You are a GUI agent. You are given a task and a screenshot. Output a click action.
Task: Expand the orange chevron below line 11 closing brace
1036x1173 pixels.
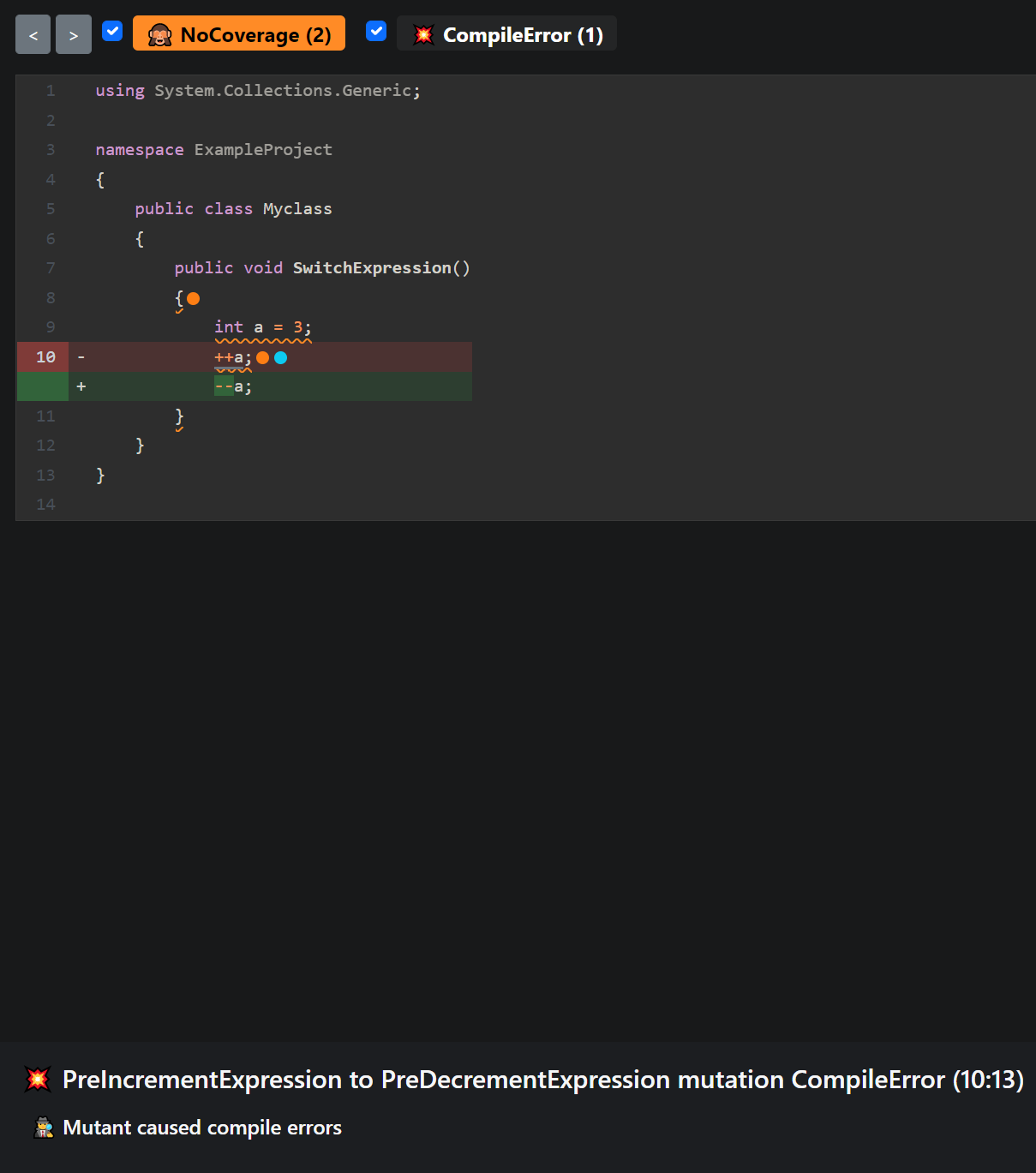pos(180,431)
